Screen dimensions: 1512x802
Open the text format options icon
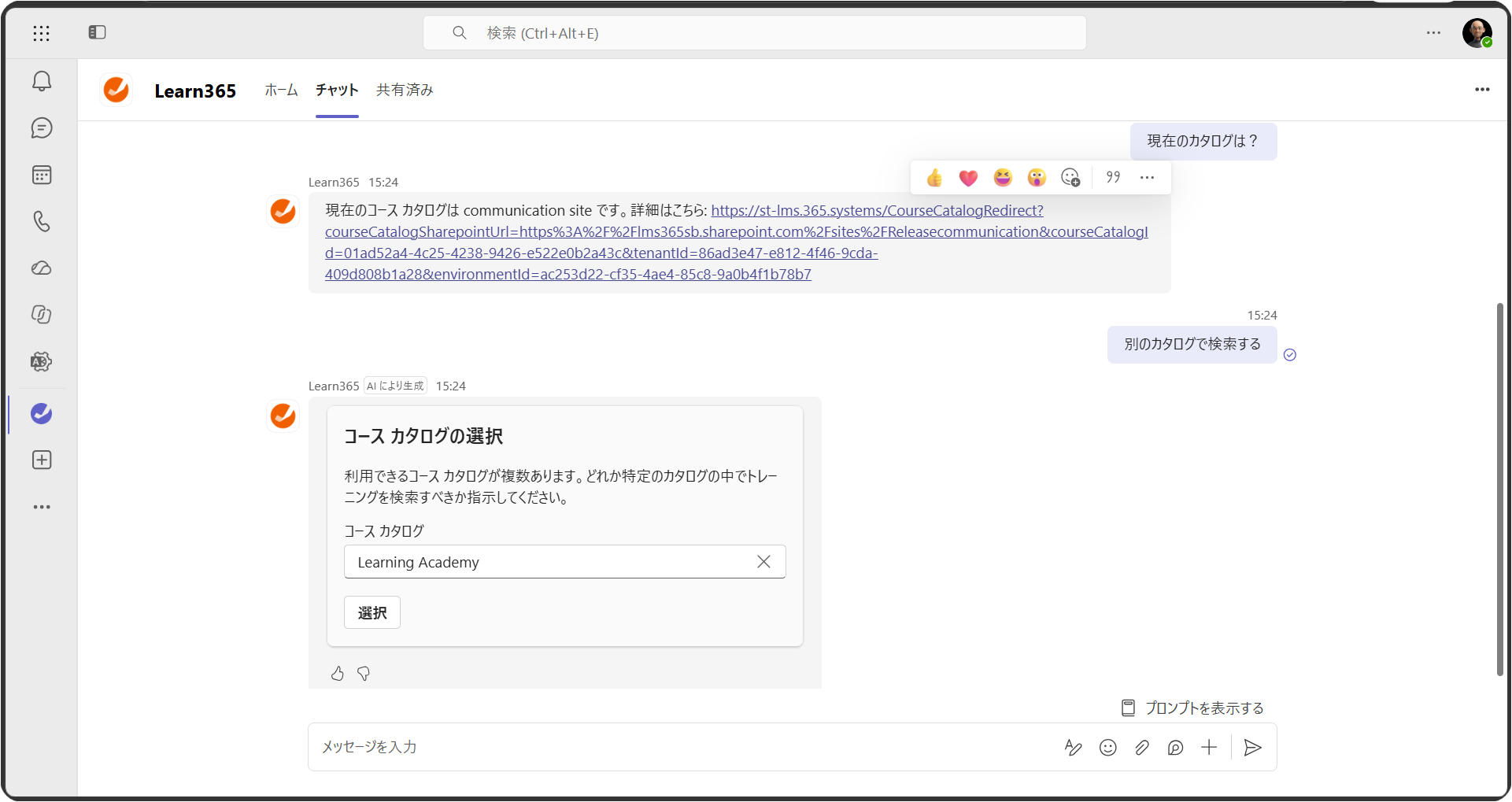1073,748
